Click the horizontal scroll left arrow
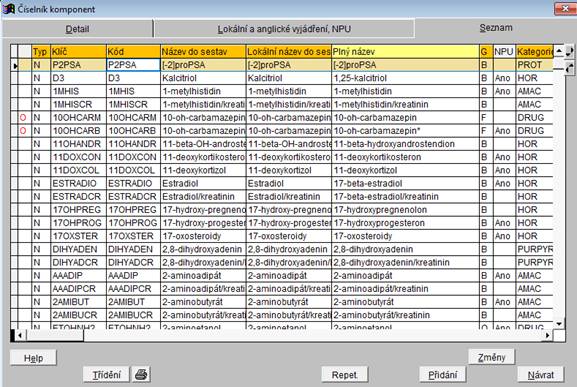The width and height of the screenshot is (577, 387). pyautogui.click(x=20, y=335)
